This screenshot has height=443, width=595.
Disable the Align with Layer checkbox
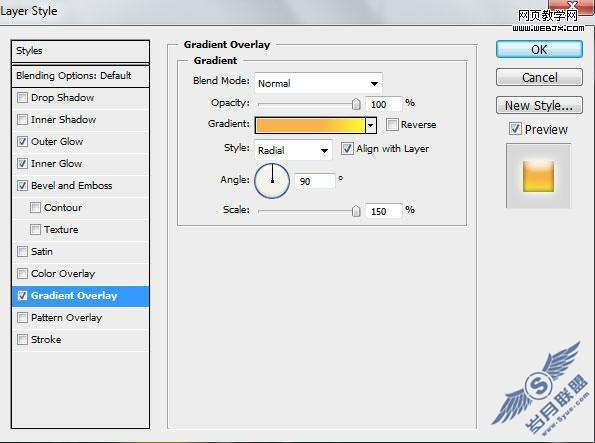click(347, 148)
